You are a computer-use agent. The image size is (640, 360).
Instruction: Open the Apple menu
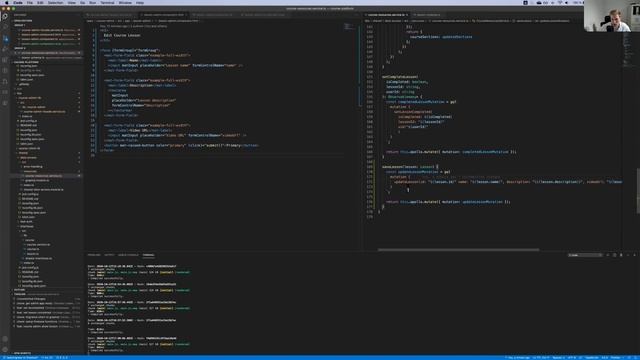click(x=7, y=2)
